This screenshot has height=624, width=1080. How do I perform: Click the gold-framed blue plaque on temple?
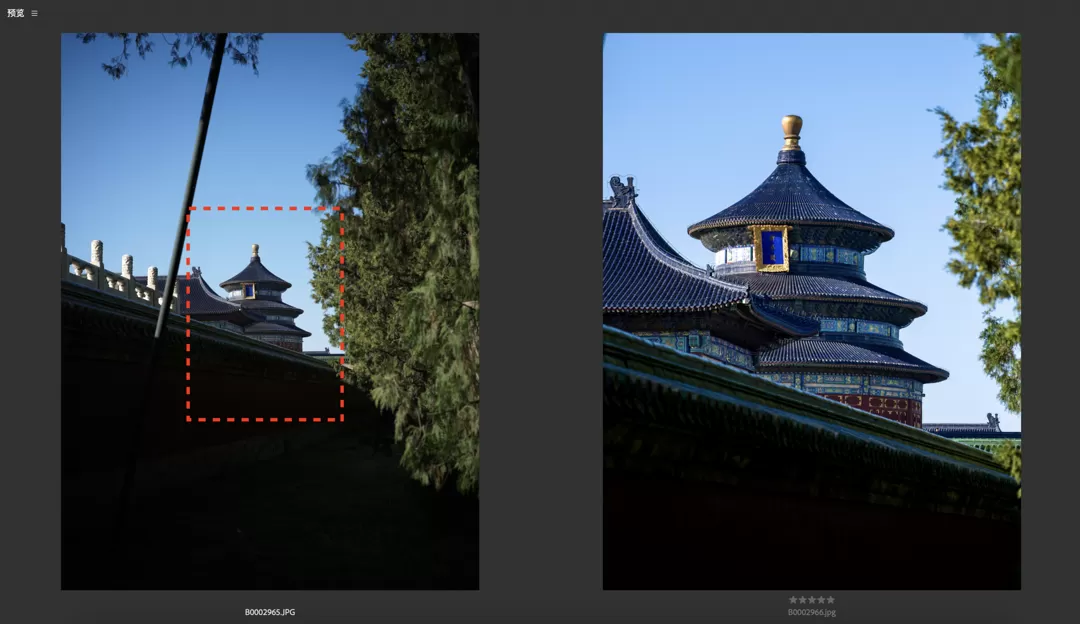point(771,248)
